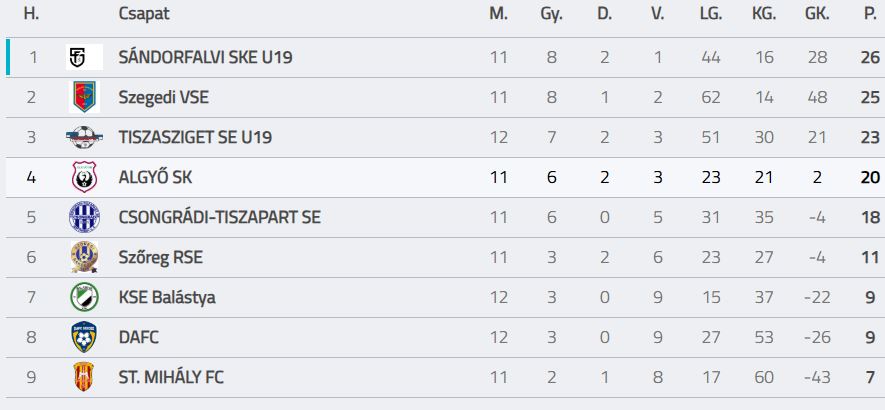Click the KSE Balástya green logo
Screen dimensions: 885x410
coord(84,297)
